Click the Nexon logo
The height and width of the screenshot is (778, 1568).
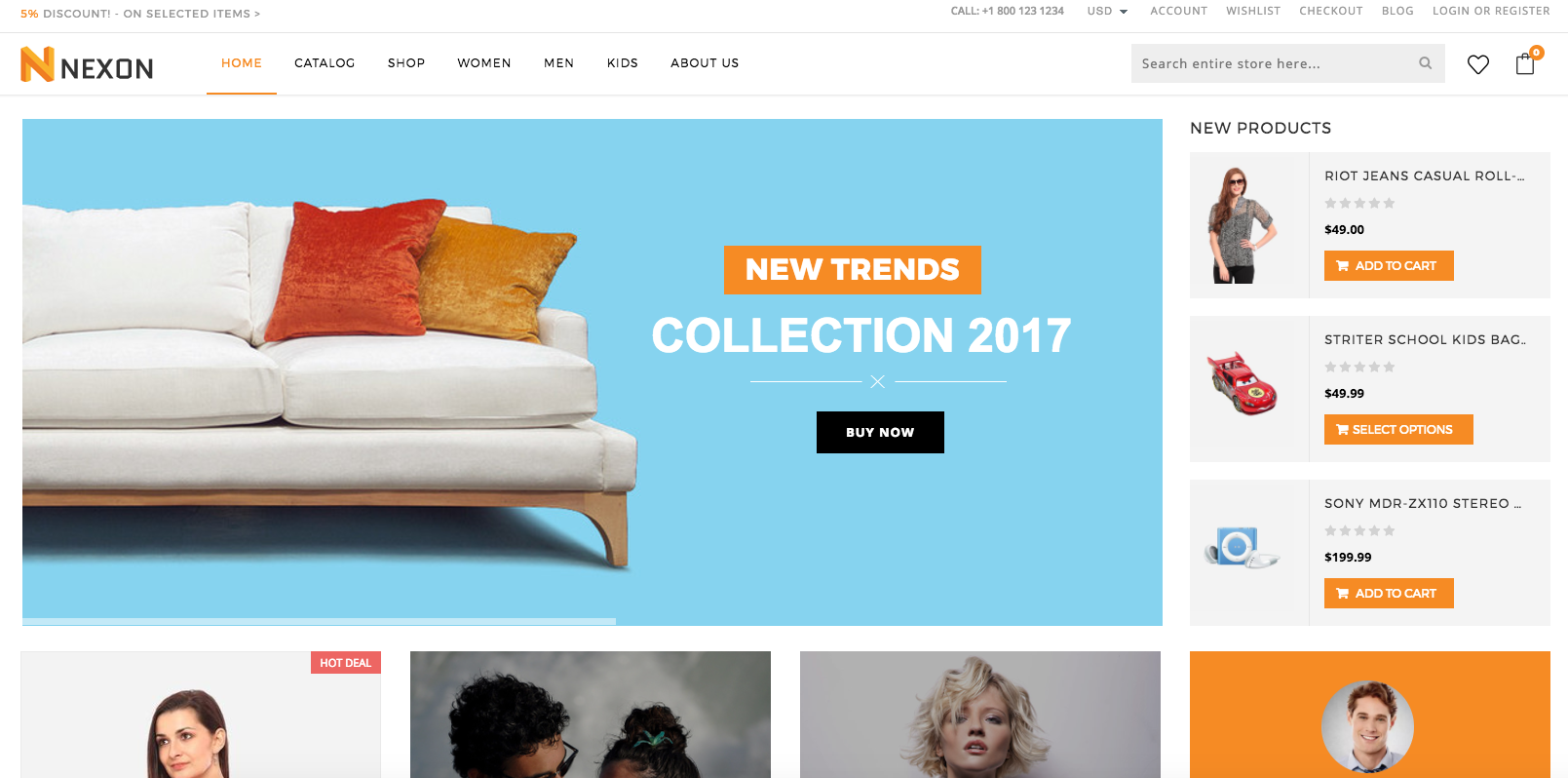point(87,64)
